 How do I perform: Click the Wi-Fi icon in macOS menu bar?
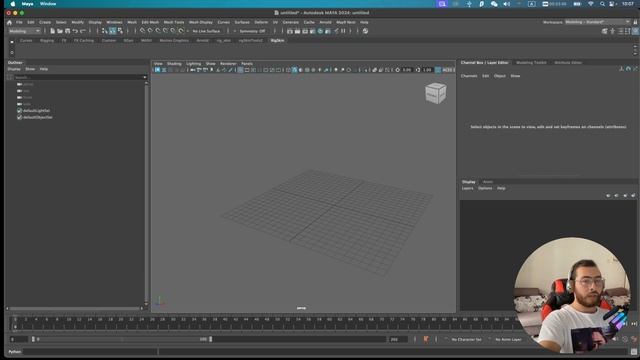tap(590, 4)
